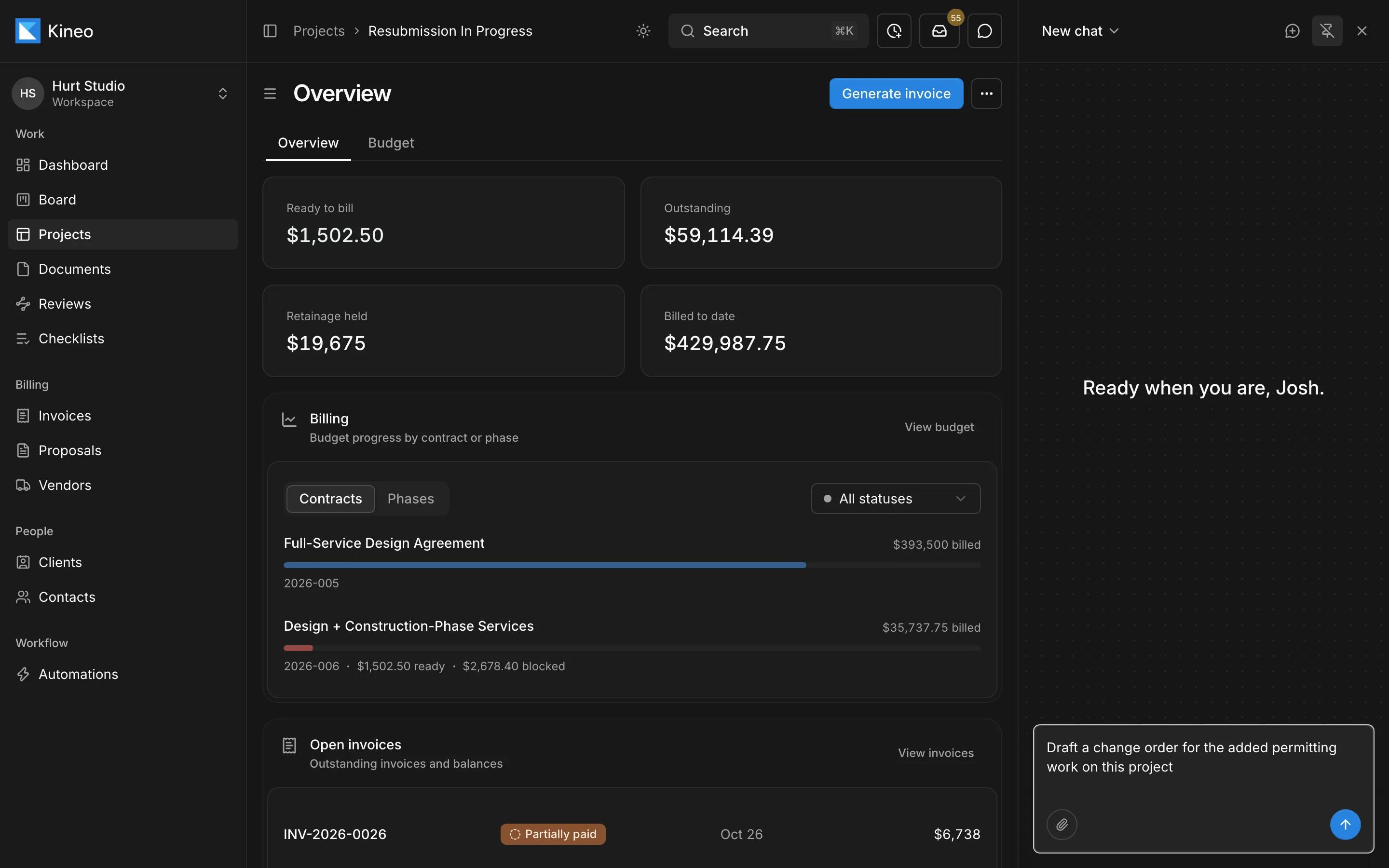
Task: Start a new chat with plus bubble icon
Action: tap(1292, 31)
